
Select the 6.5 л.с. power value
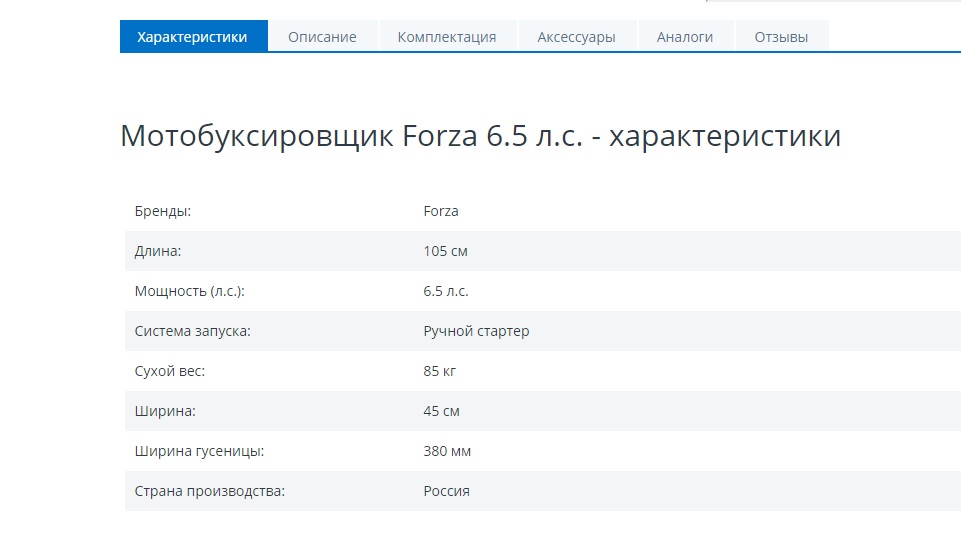coord(446,291)
